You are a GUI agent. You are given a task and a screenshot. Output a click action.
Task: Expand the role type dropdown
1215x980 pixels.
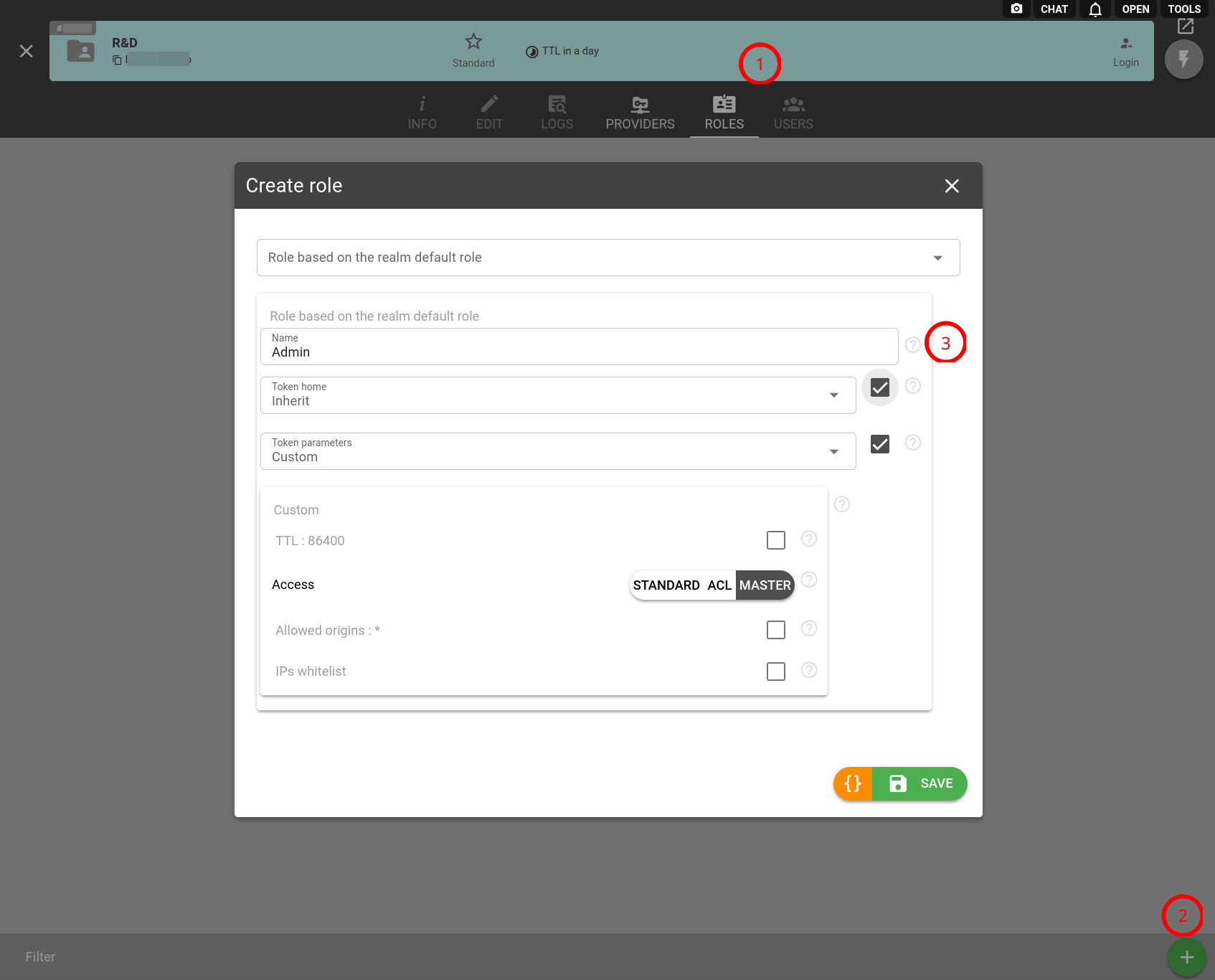point(937,258)
